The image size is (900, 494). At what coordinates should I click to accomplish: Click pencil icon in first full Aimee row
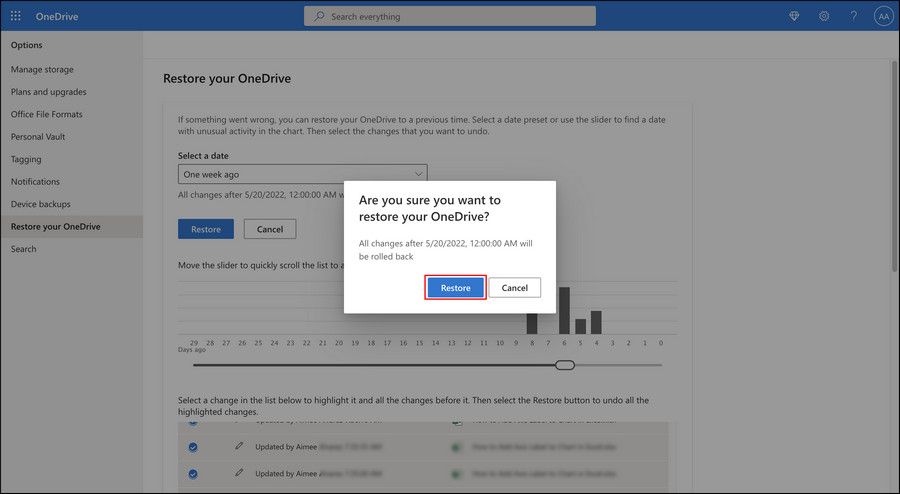tap(239, 446)
